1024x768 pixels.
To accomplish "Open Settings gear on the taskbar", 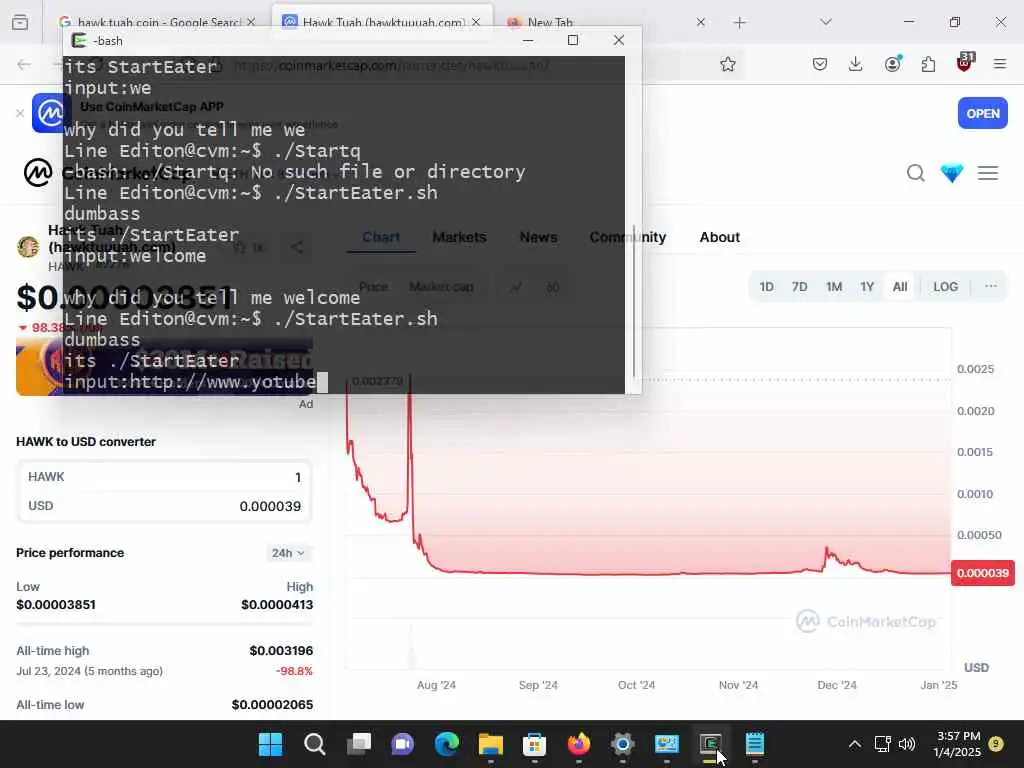I will (622, 744).
